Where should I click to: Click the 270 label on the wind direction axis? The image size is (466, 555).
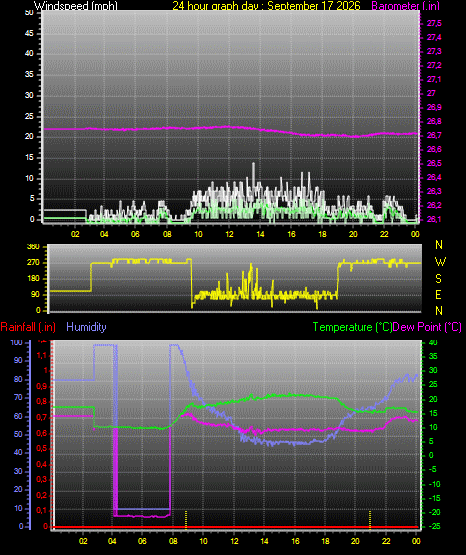(x=33, y=263)
